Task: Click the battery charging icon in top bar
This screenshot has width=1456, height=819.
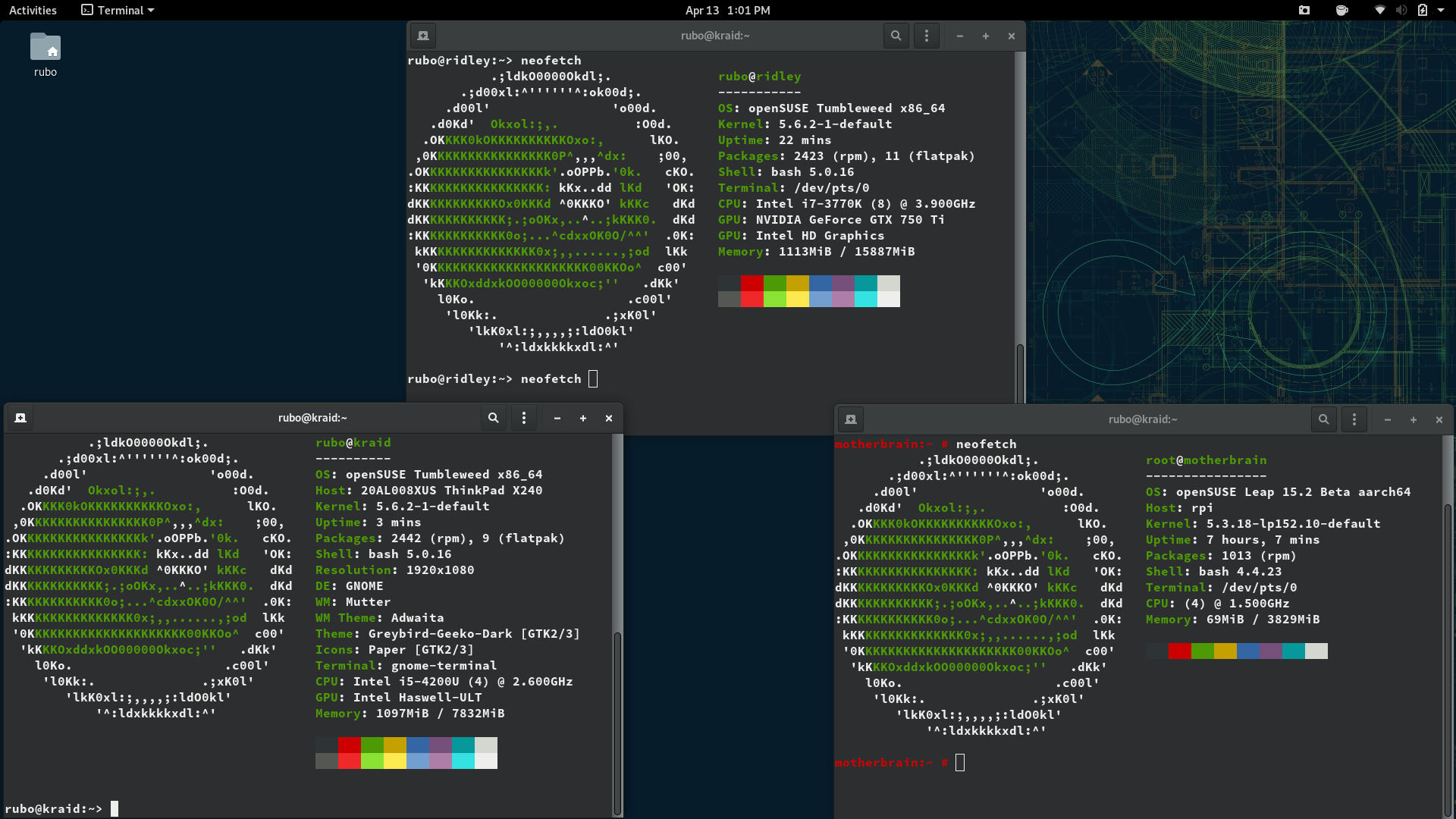Action: pos(1423,10)
